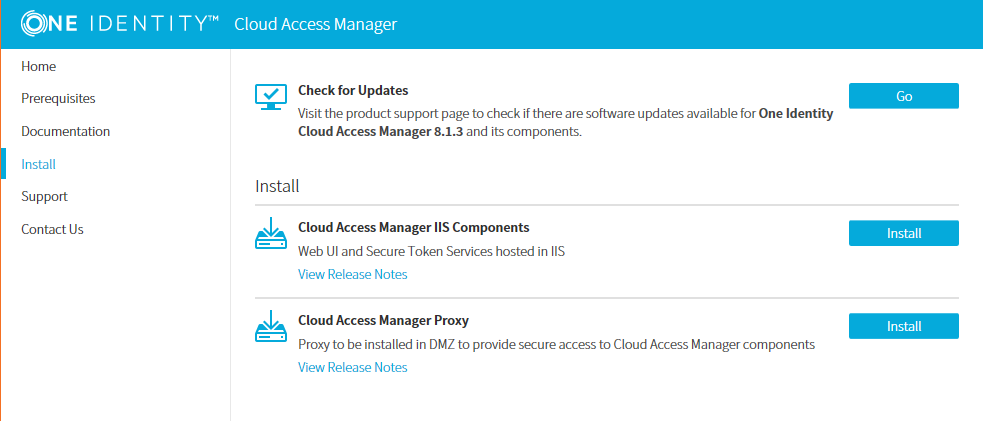Click Go to check for updates

[x=903, y=96]
